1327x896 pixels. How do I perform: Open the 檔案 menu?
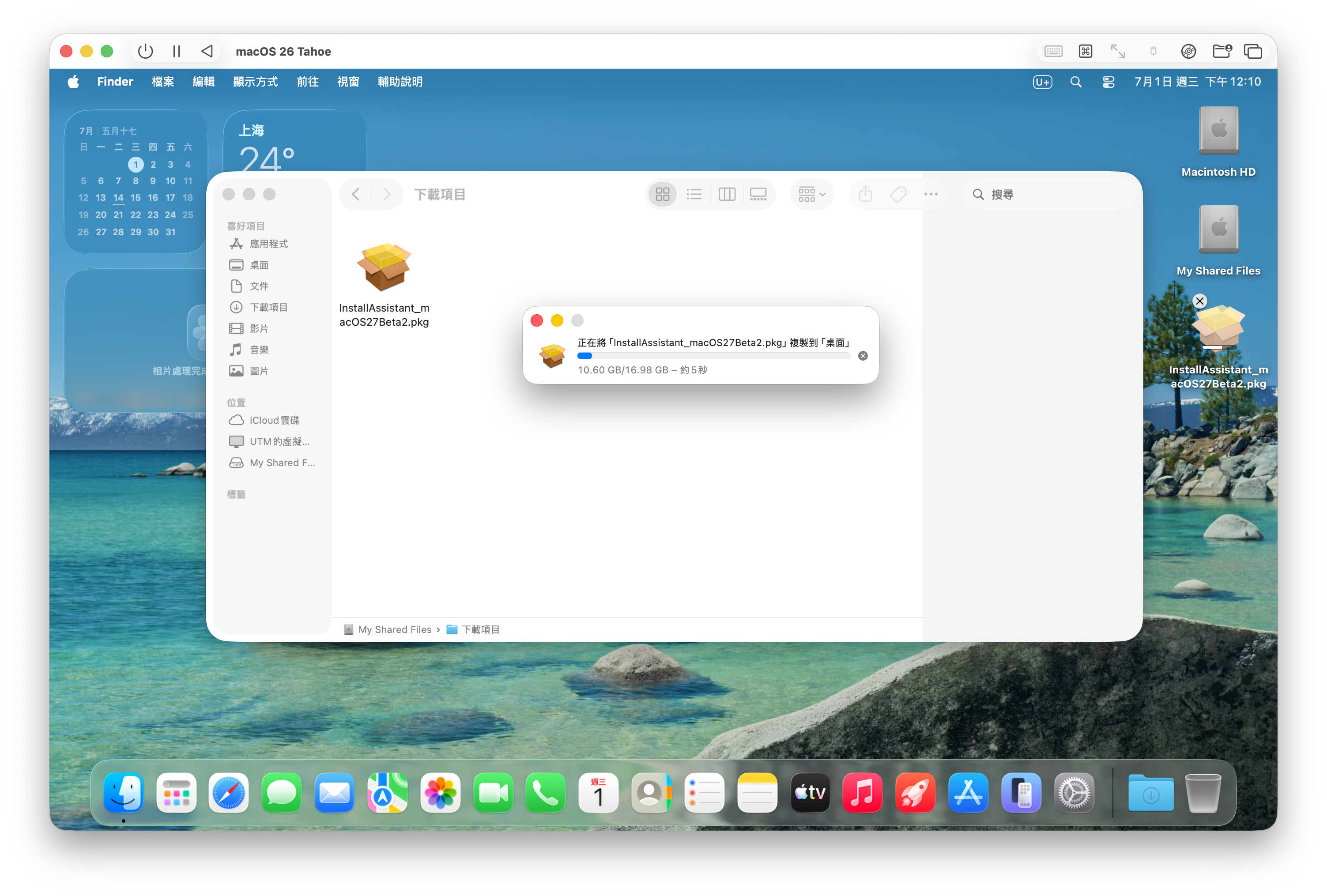(163, 82)
